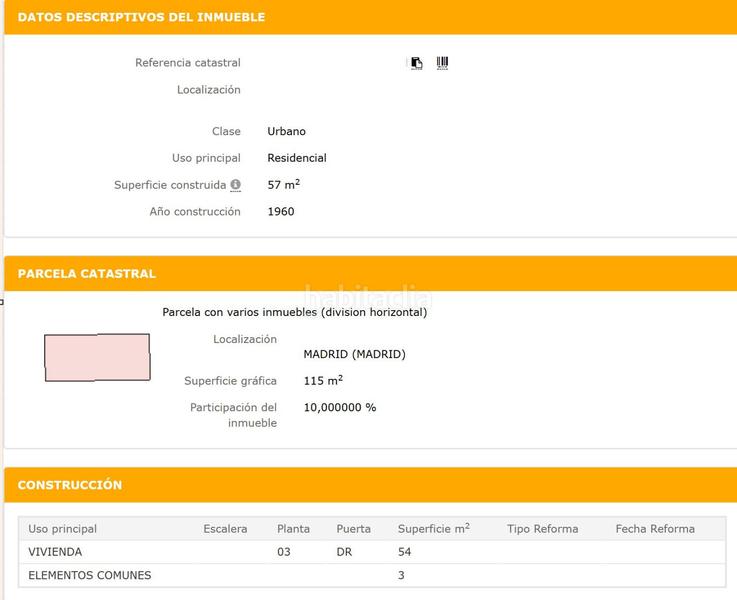Click the pink parcel map thumbnail

click(97, 357)
